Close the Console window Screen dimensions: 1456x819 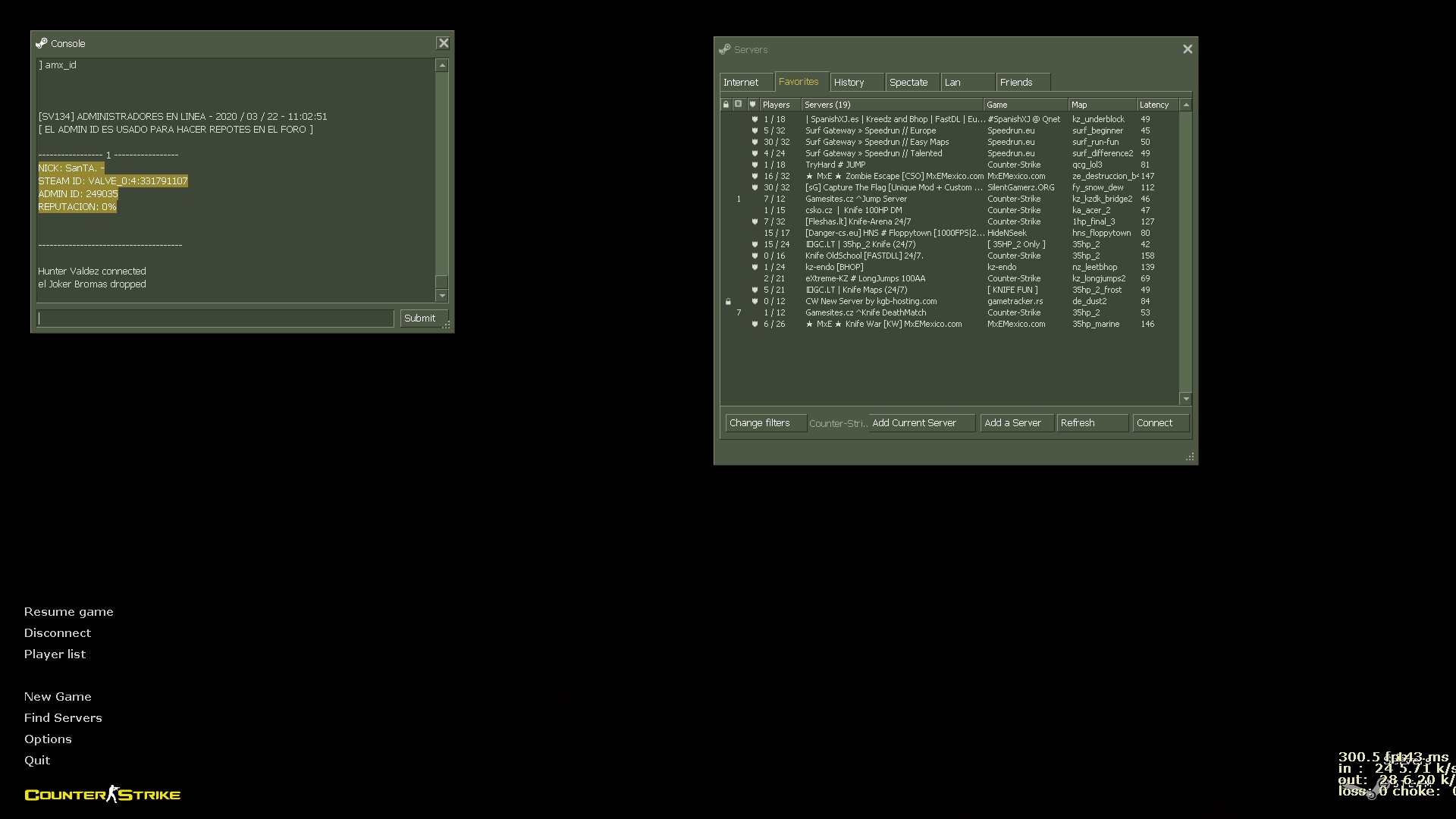(x=444, y=43)
